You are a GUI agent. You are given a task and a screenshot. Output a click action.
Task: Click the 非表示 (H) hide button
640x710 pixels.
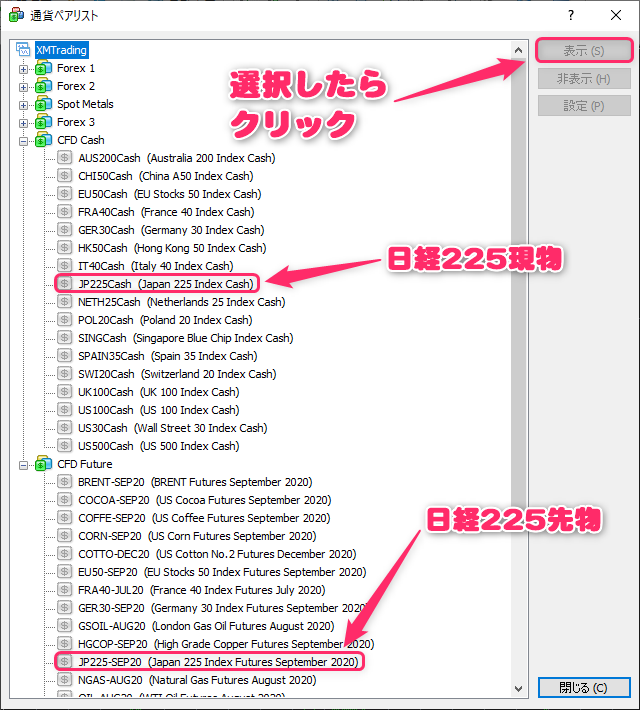584,78
